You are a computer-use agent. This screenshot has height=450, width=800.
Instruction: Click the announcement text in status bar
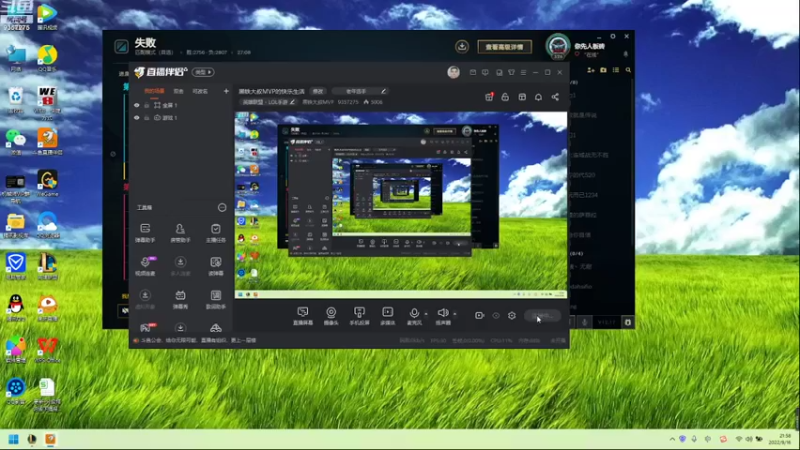(x=198, y=340)
